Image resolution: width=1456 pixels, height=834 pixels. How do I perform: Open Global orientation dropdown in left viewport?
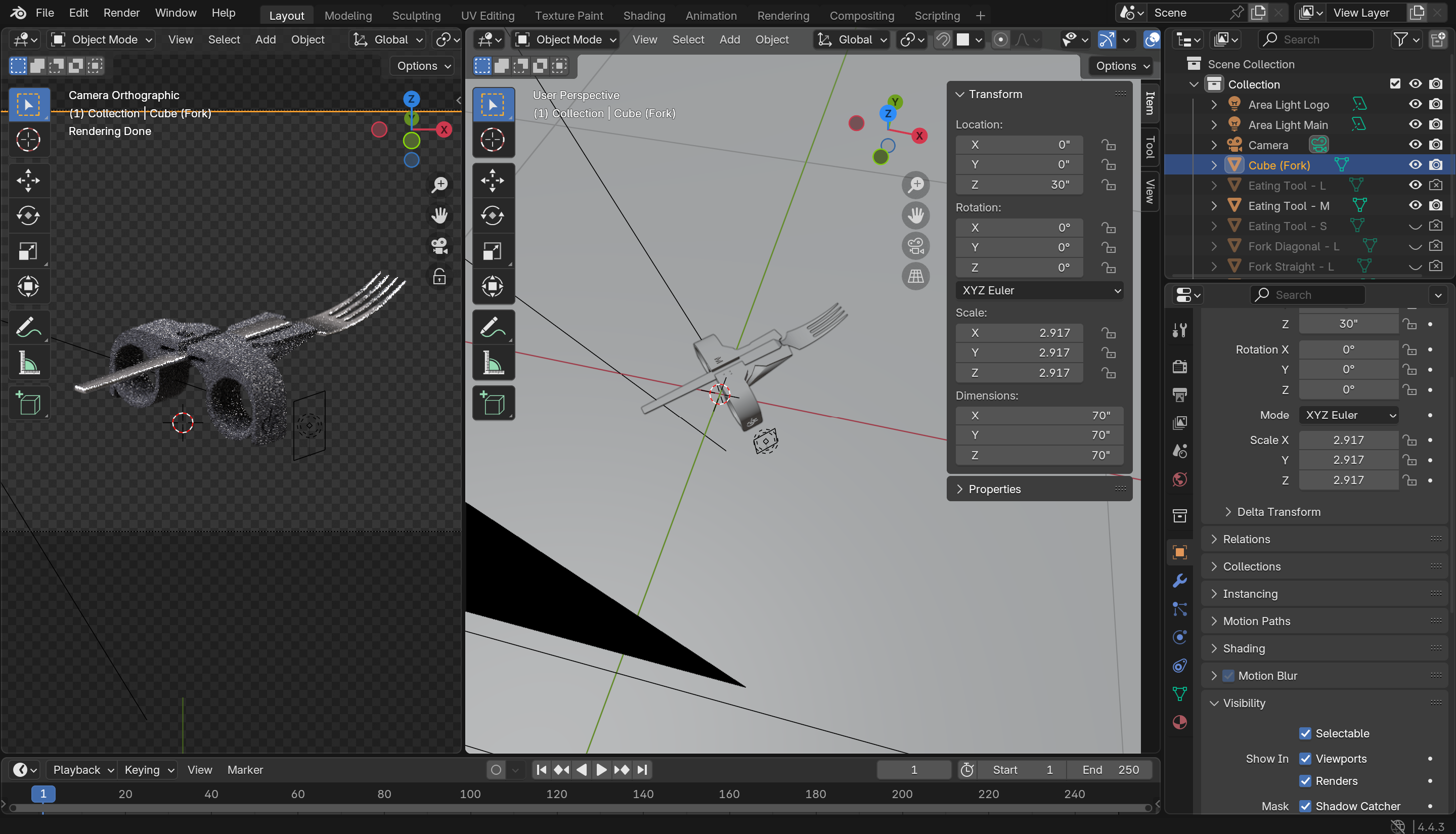(387, 39)
